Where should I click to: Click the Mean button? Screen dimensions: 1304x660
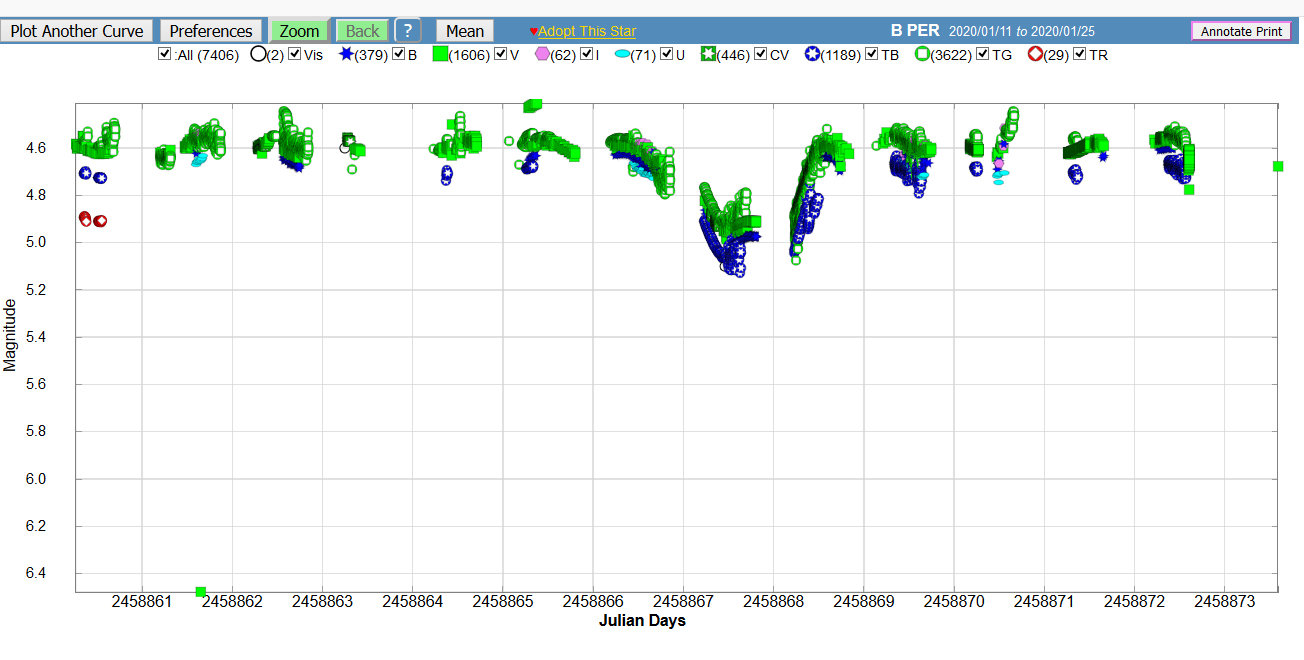(x=465, y=31)
